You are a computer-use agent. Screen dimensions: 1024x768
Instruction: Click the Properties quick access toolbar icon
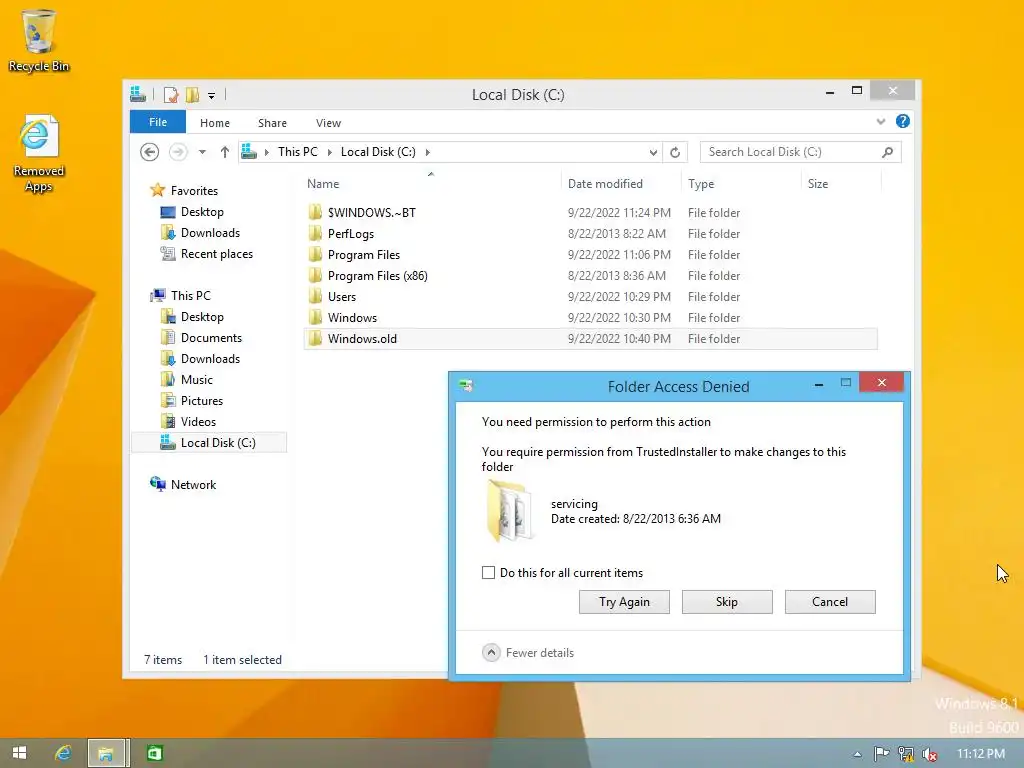[x=171, y=95]
